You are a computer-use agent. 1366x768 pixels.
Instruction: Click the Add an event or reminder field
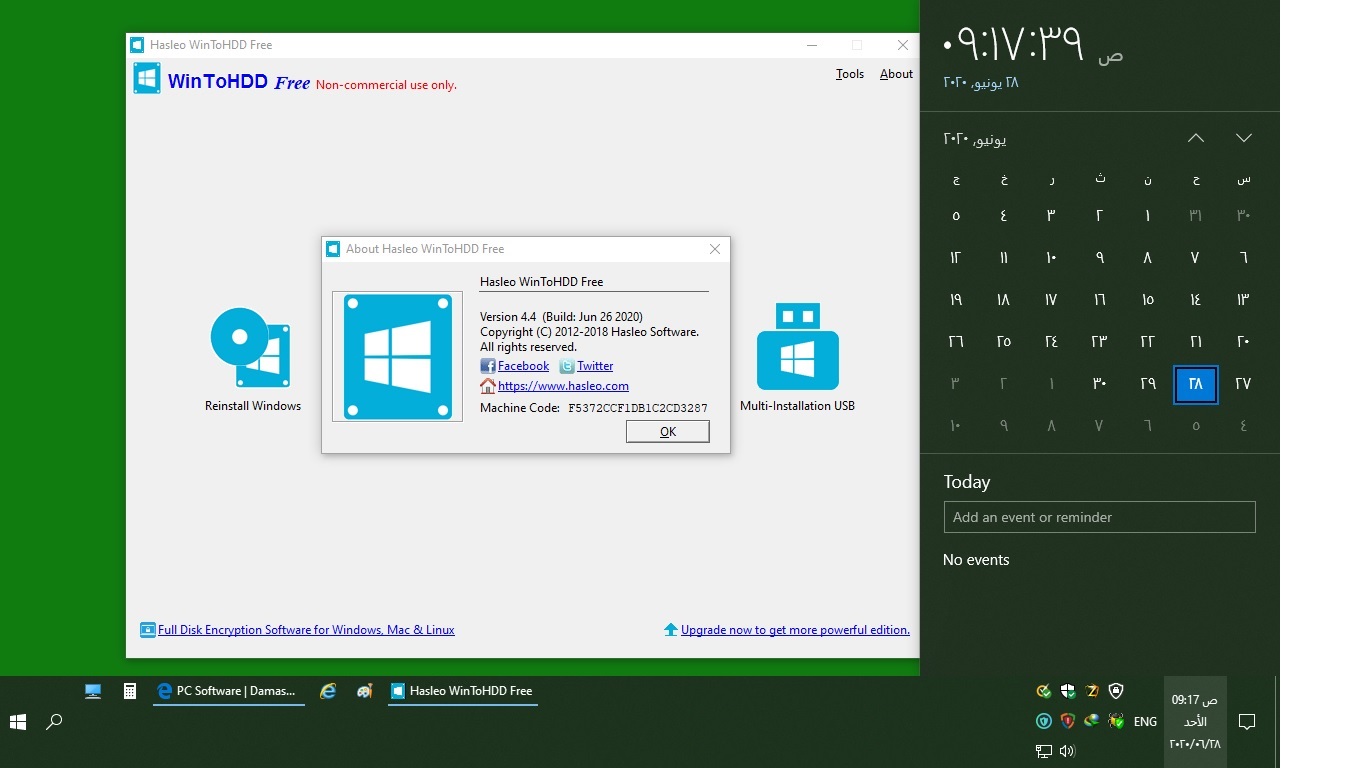(x=1099, y=517)
